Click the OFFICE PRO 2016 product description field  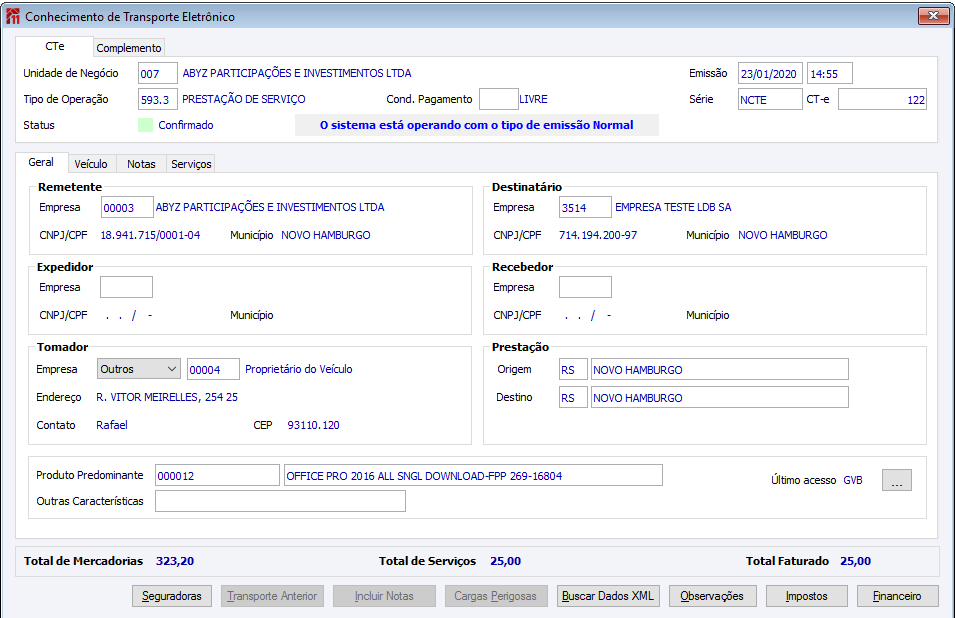pyautogui.click(x=473, y=475)
